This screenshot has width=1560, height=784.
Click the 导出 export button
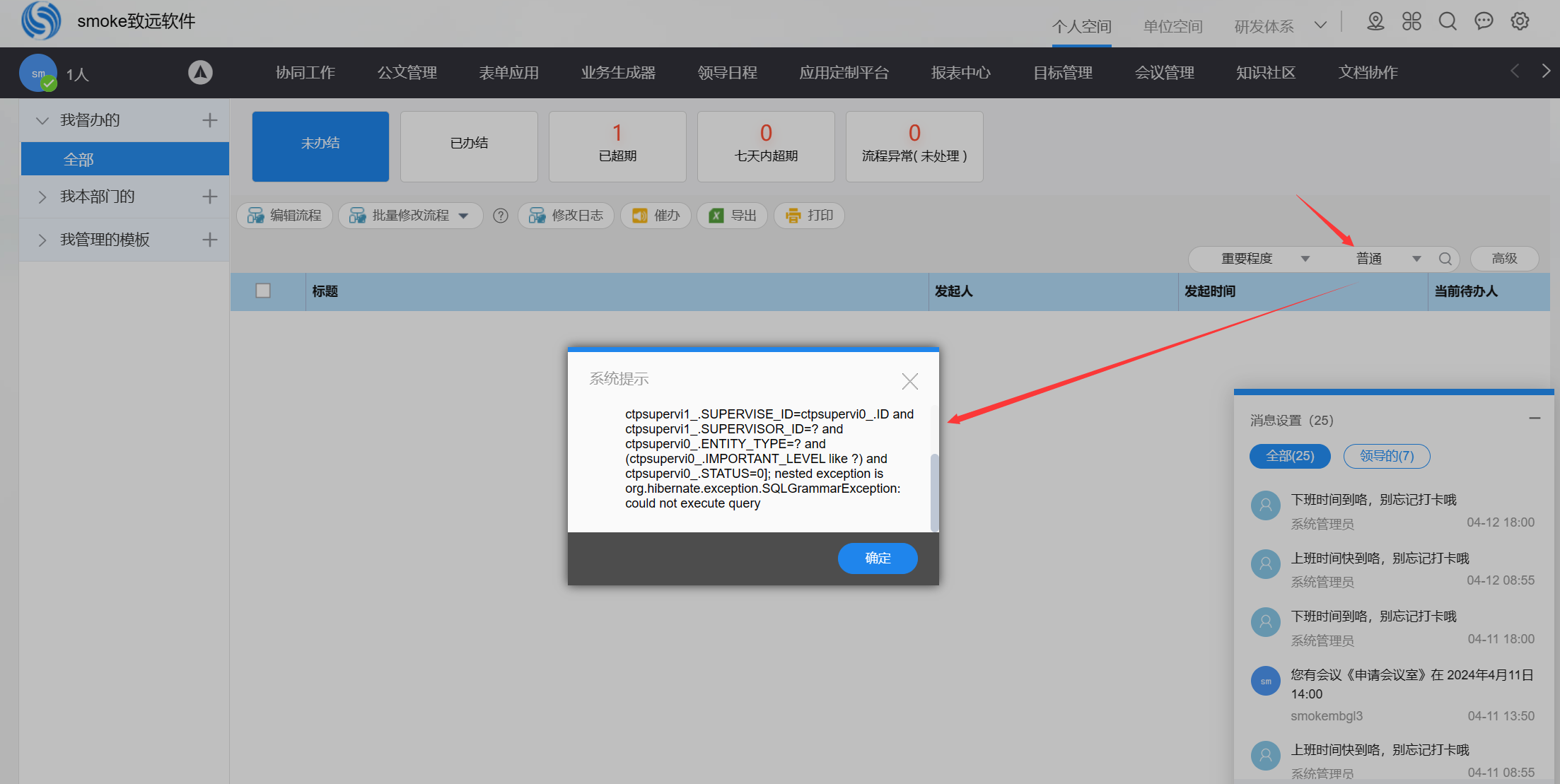[x=733, y=216]
